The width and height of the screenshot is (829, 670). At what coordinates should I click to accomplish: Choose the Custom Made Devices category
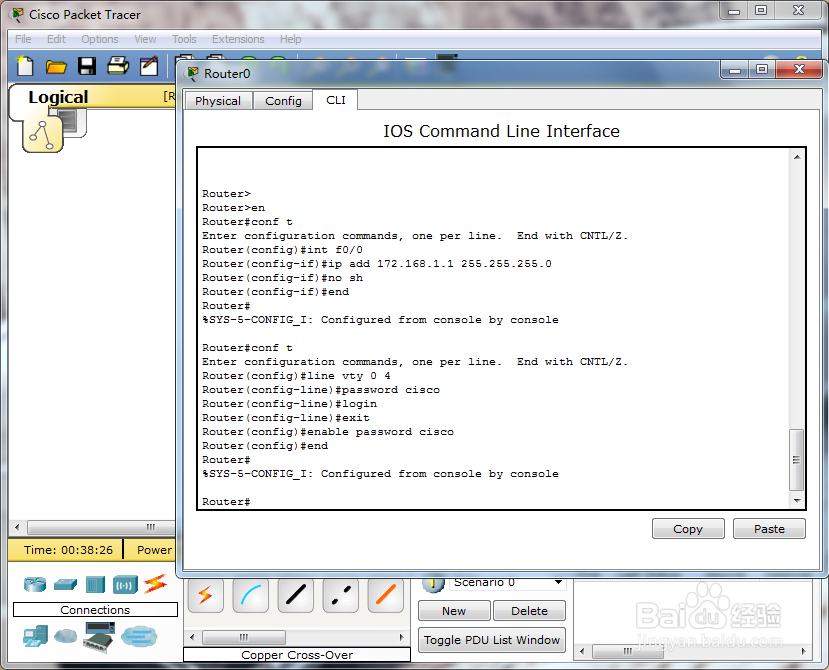tap(99, 637)
